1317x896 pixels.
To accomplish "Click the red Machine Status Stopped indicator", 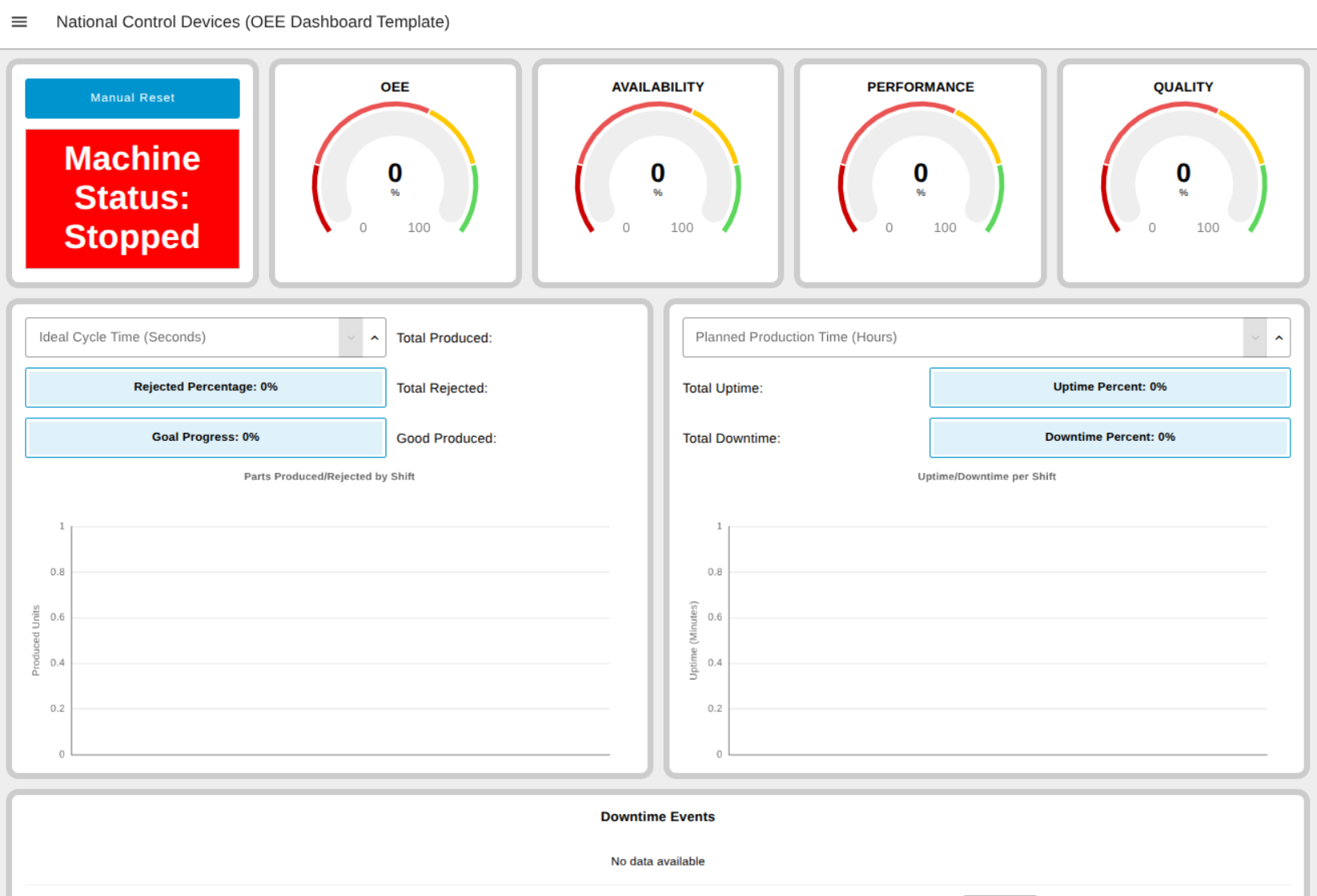I will 132,198.
